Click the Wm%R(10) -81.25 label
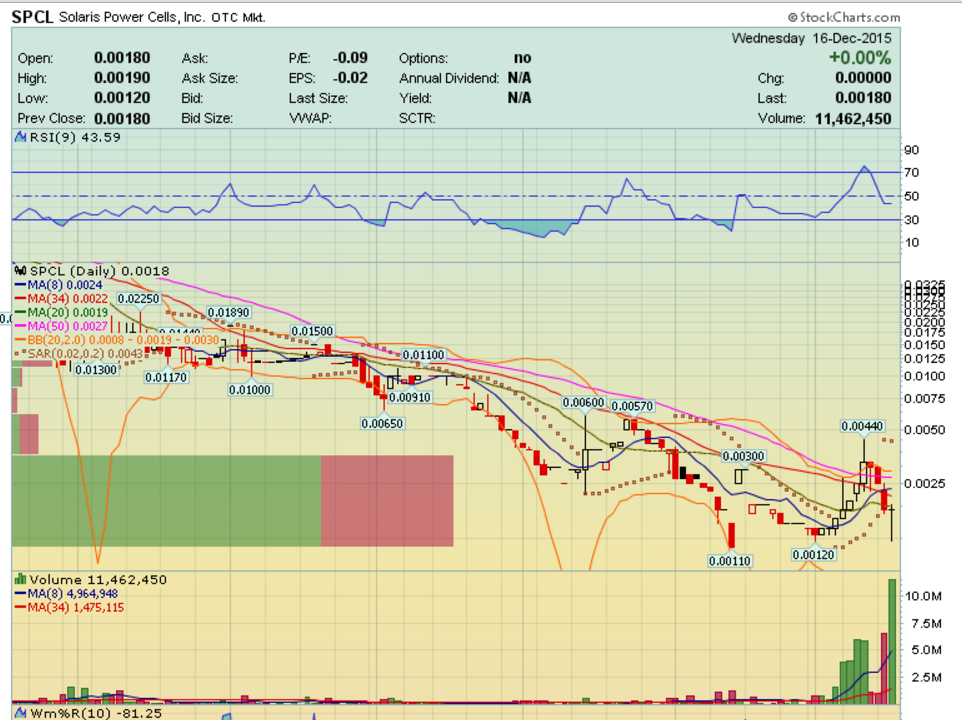This screenshot has width=962, height=720. (x=96, y=713)
